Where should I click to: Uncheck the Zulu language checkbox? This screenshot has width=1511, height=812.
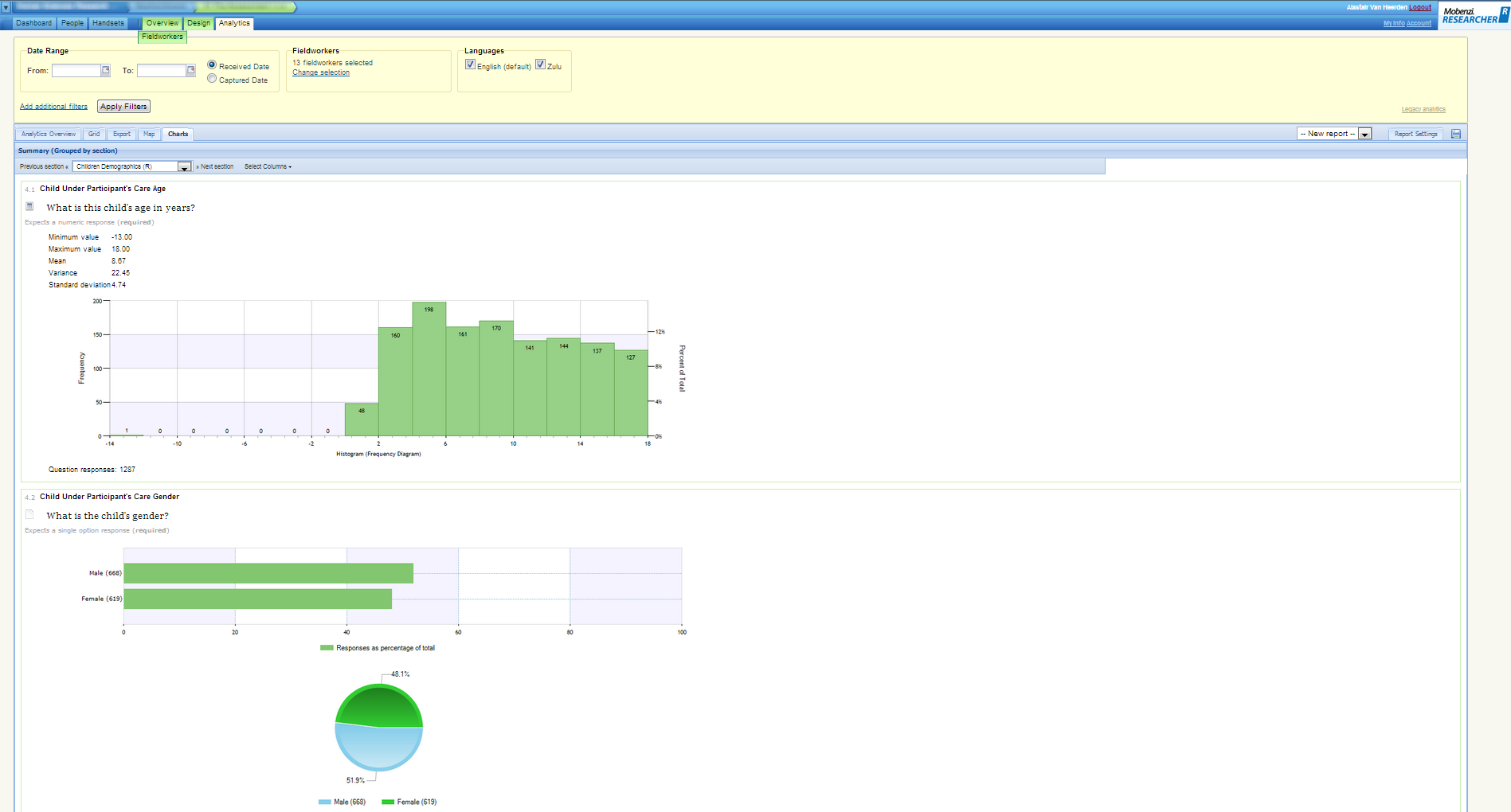(540, 65)
